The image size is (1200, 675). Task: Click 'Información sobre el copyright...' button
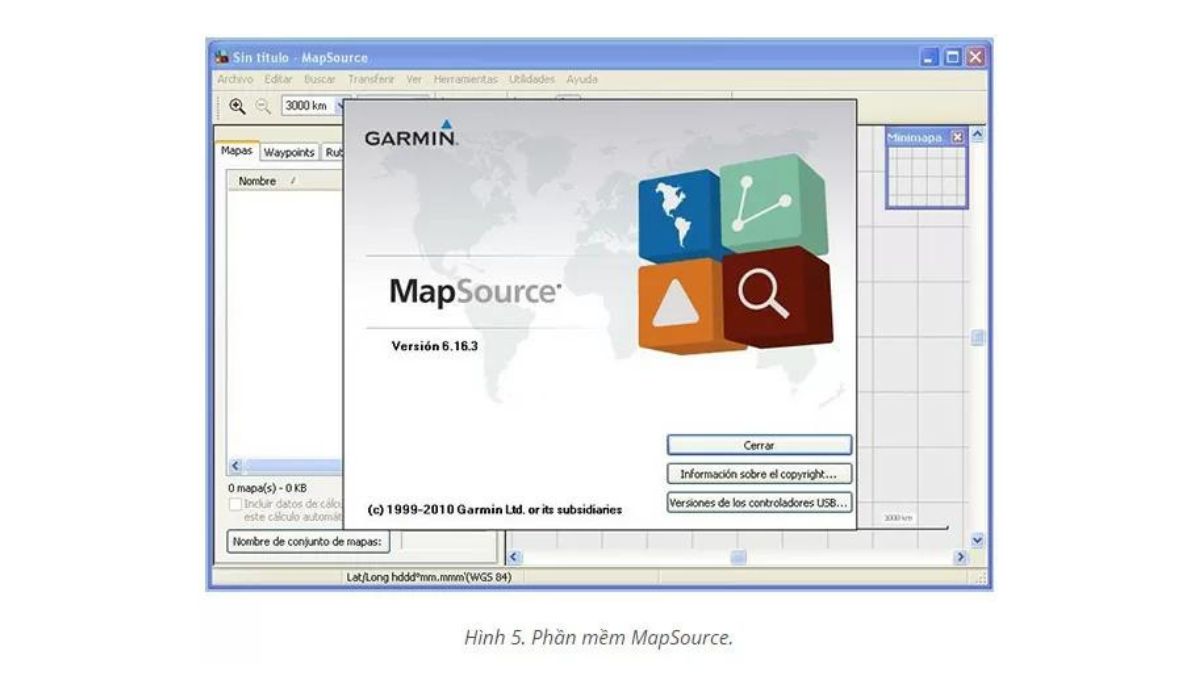[x=759, y=474]
